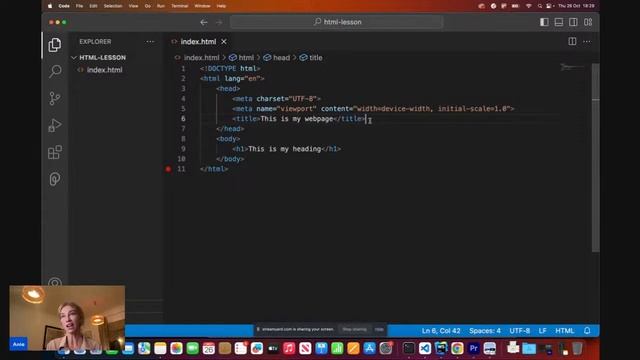Go forward using the right arrow

tap(219, 22)
